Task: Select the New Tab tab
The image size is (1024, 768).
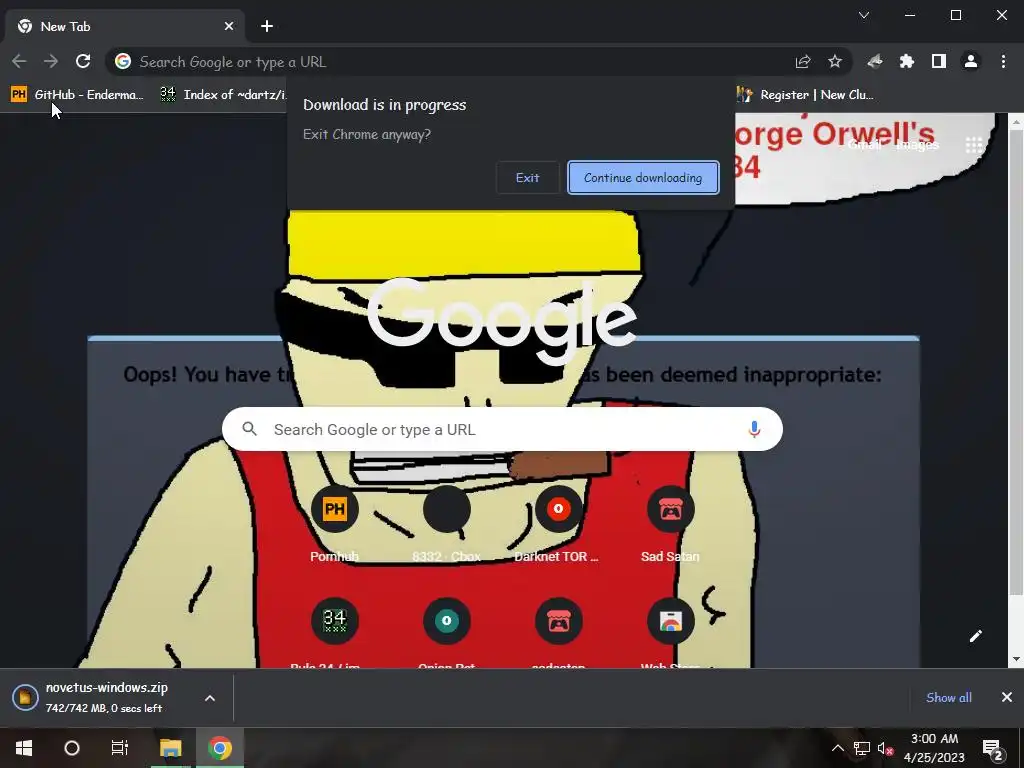Action: pos(125,26)
